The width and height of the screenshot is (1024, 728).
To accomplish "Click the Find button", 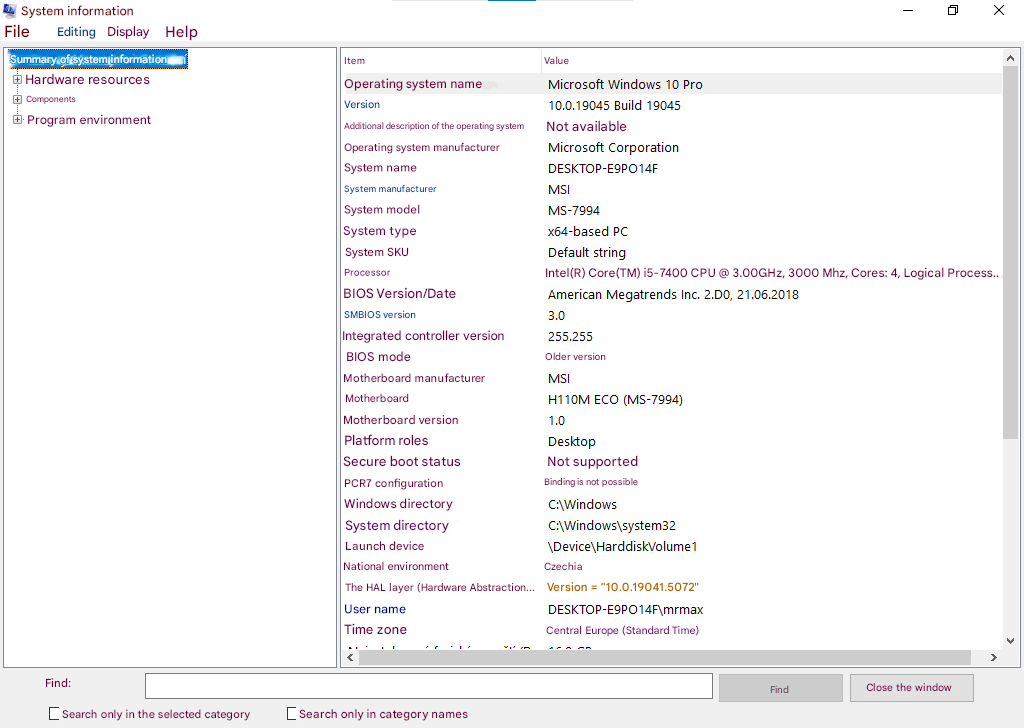I will tap(780, 688).
